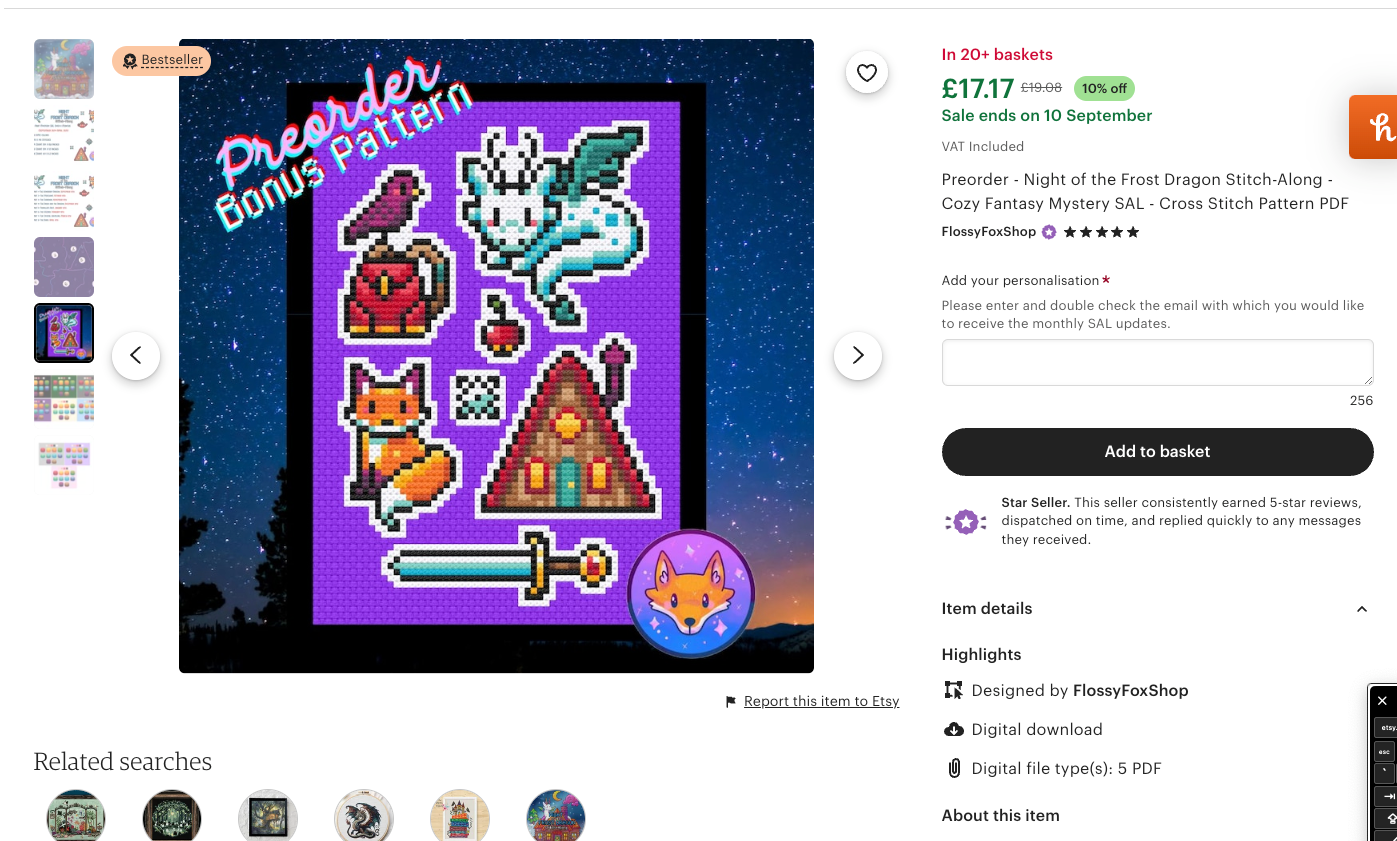1397x841 pixels.
Task: Open the FlossyFoxShop seller link
Action: 988,232
